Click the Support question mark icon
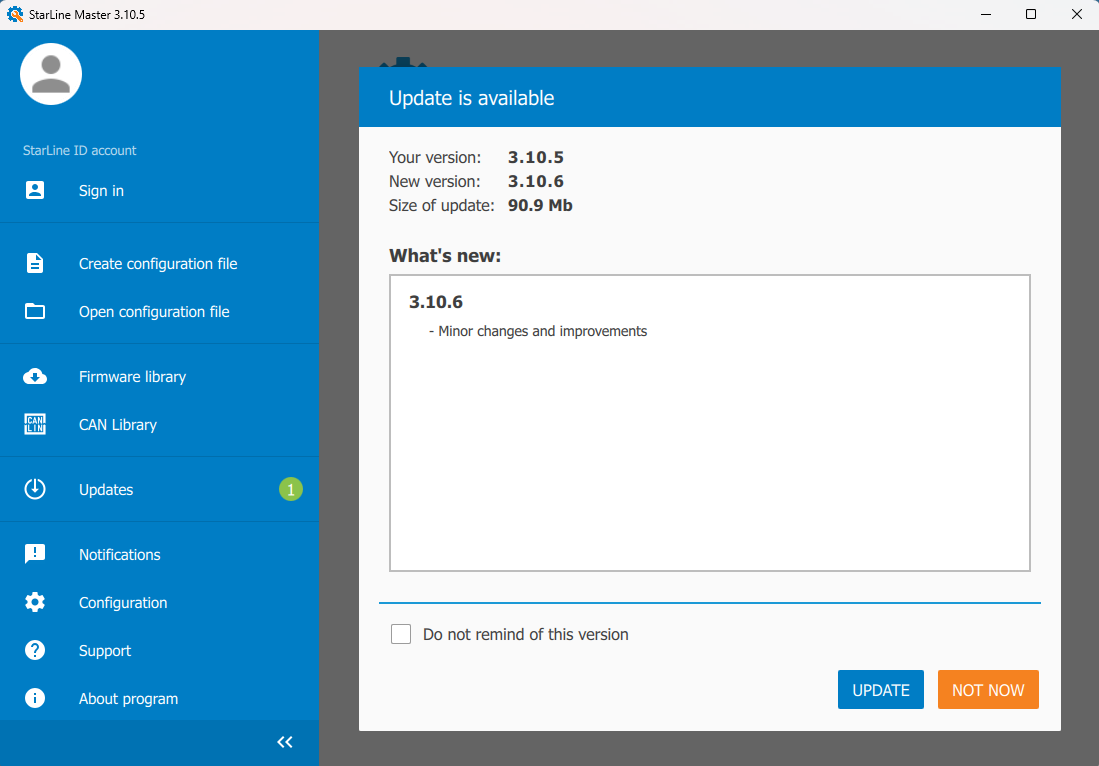1099x766 pixels. (35, 650)
